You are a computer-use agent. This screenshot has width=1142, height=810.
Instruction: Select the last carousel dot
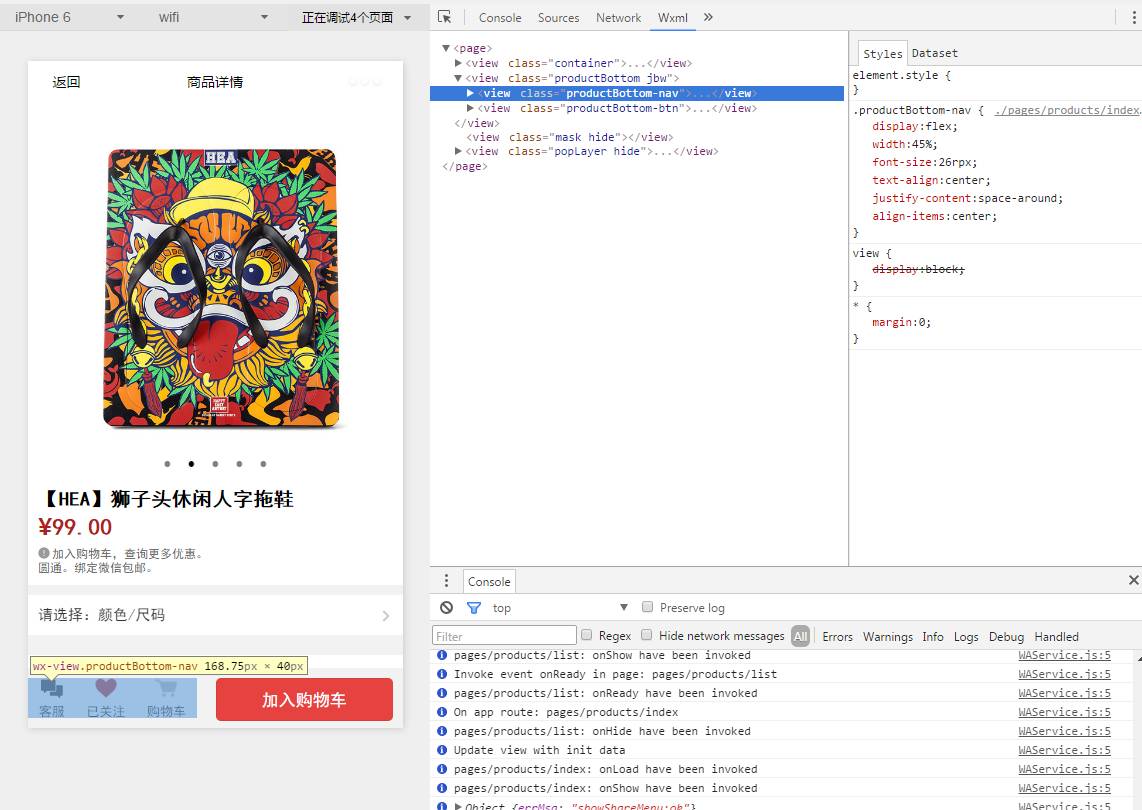tap(264, 463)
